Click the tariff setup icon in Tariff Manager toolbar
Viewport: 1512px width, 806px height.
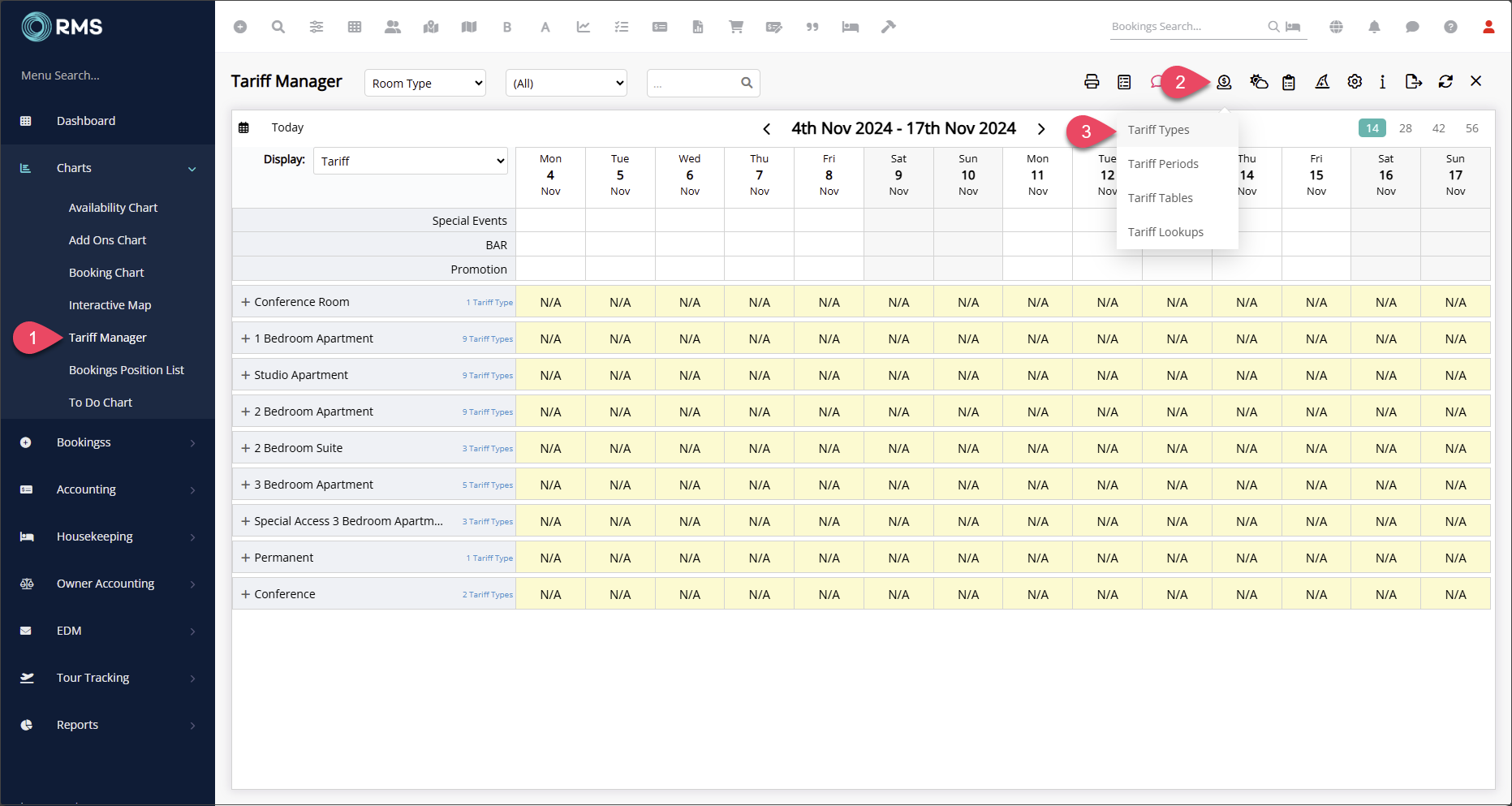(x=1224, y=81)
